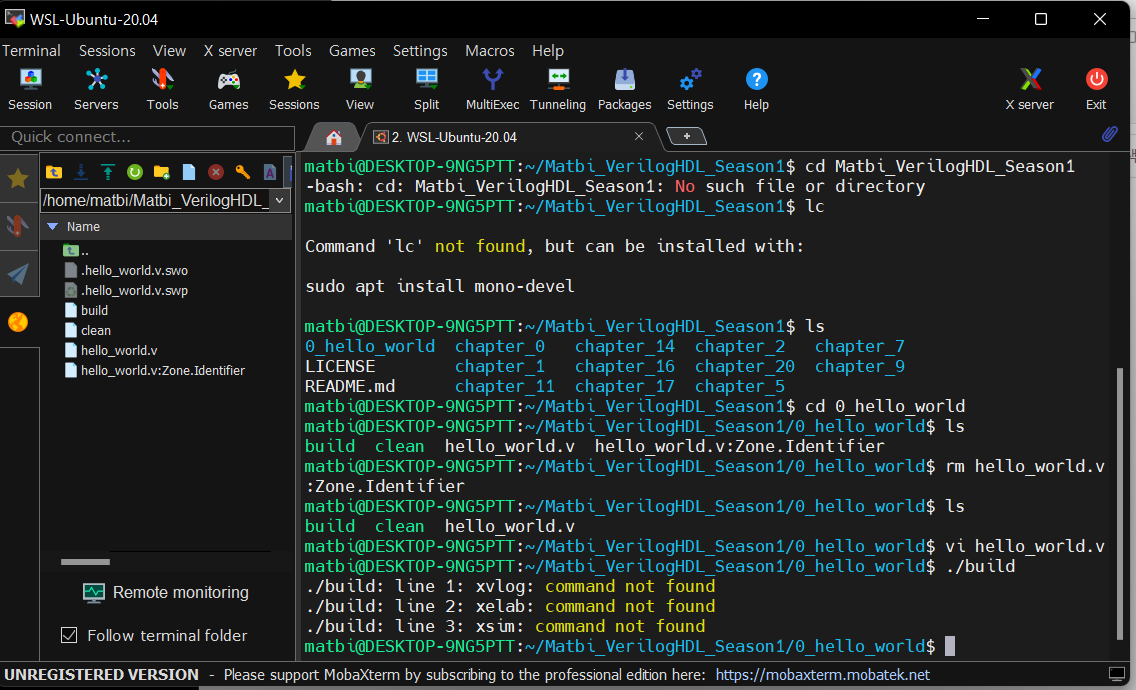The width and height of the screenshot is (1136, 690).
Task: Click the Remote monitoring button
Action: (166, 592)
